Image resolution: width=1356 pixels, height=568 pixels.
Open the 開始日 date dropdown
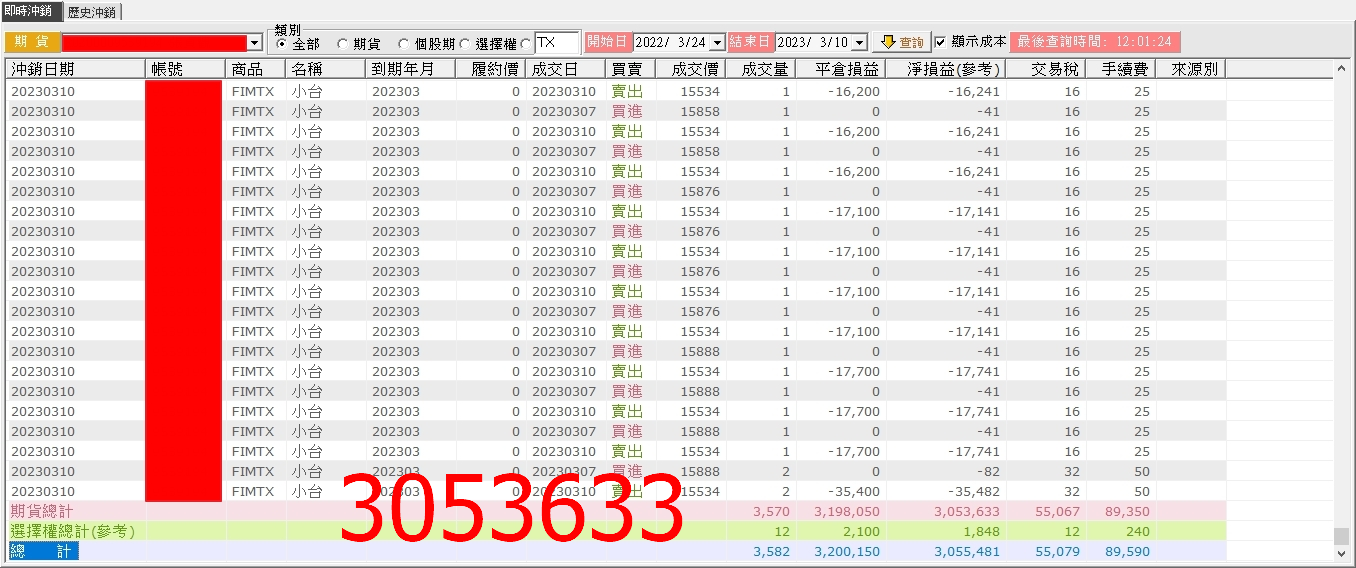pyautogui.click(x=715, y=43)
